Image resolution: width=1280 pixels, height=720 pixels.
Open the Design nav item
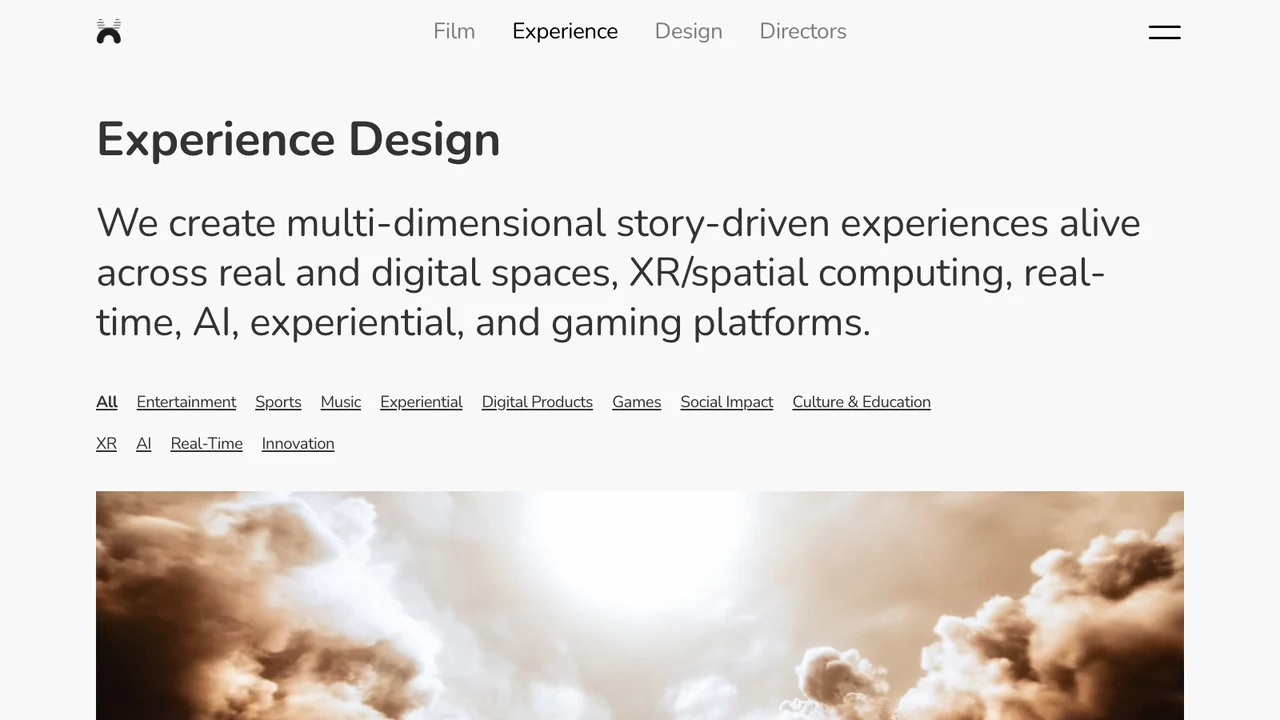coord(688,31)
